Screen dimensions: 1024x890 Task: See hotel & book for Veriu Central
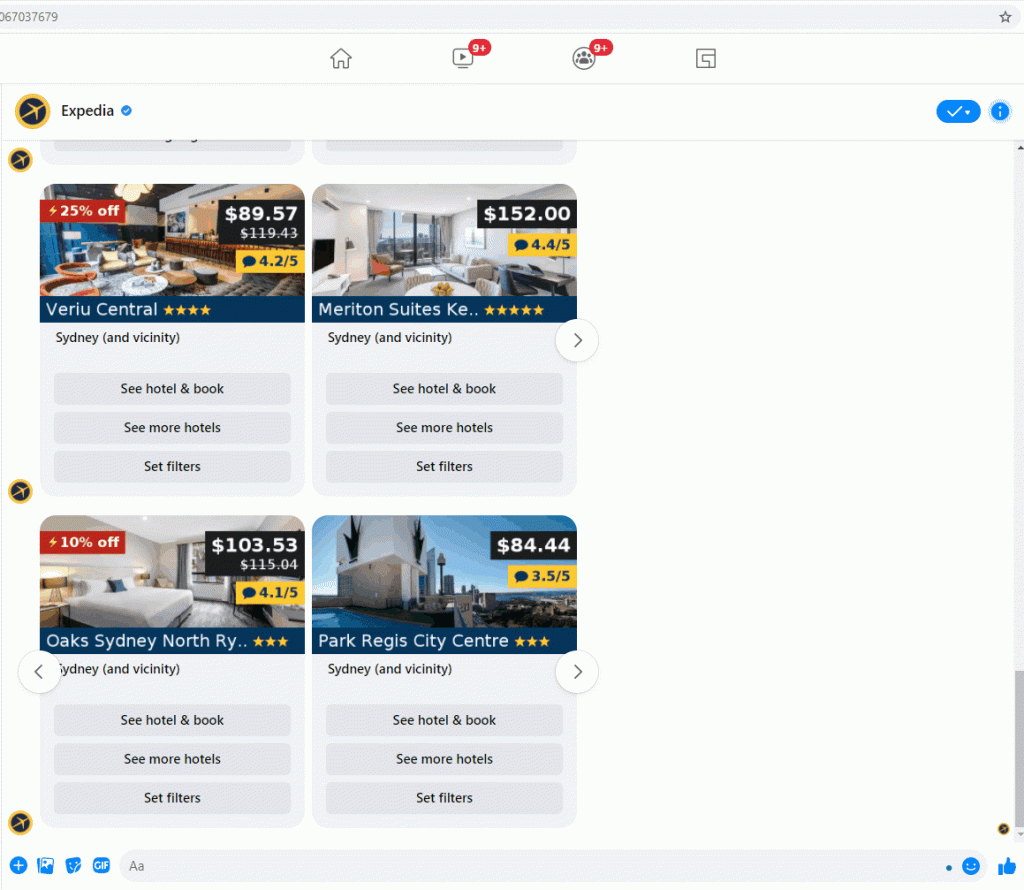click(172, 389)
